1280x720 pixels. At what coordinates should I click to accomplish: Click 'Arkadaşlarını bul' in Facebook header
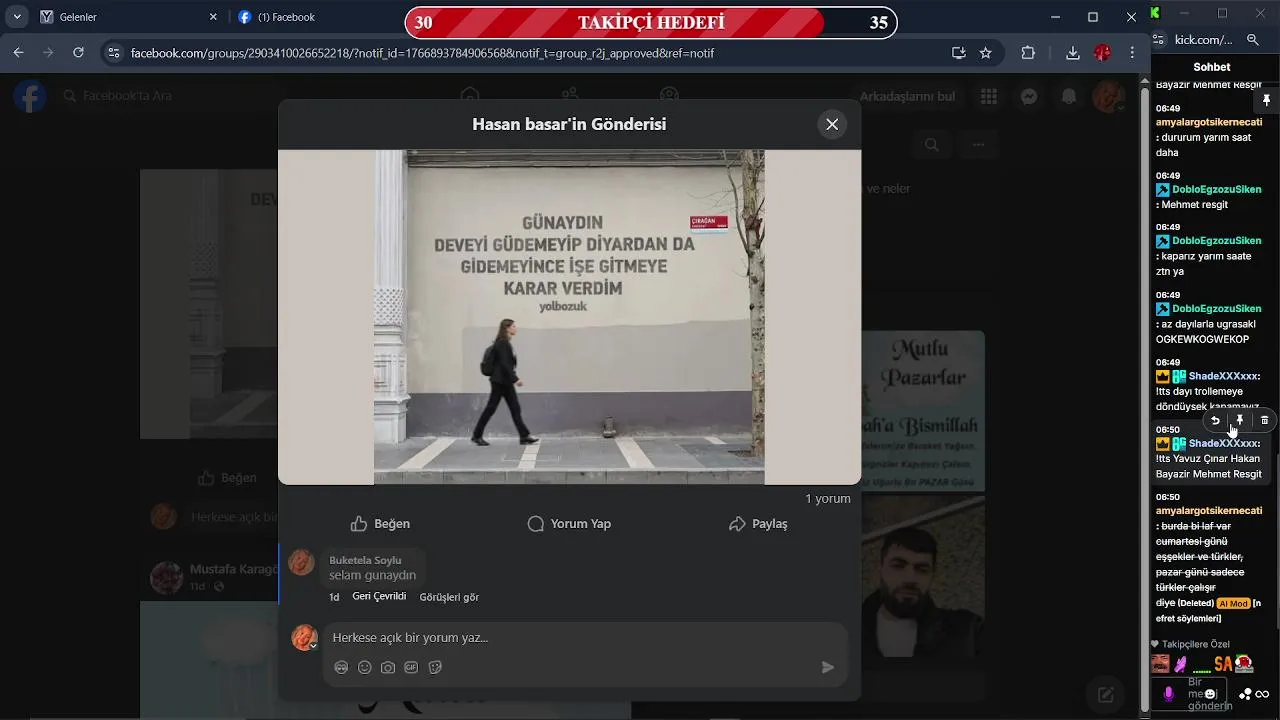click(907, 96)
